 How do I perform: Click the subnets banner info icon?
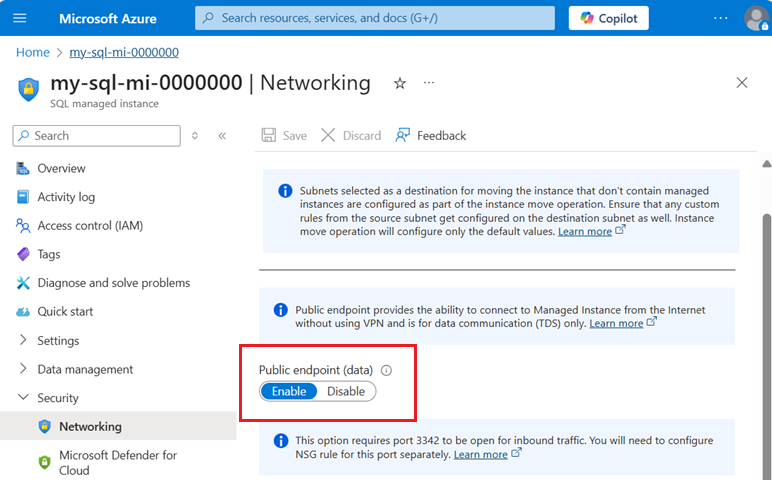click(x=285, y=191)
